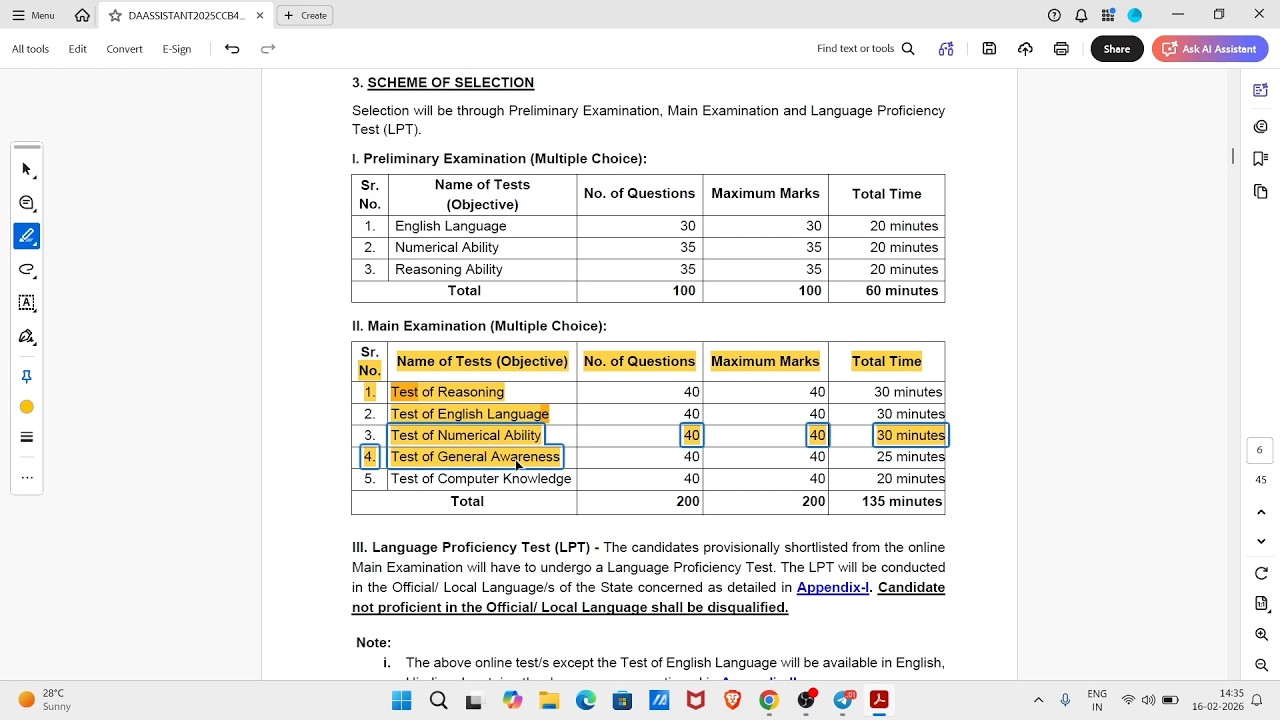Image resolution: width=1280 pixels, height=720 pixels.
Task: Open Windows taskbar Search
Action: coord(438,700)
